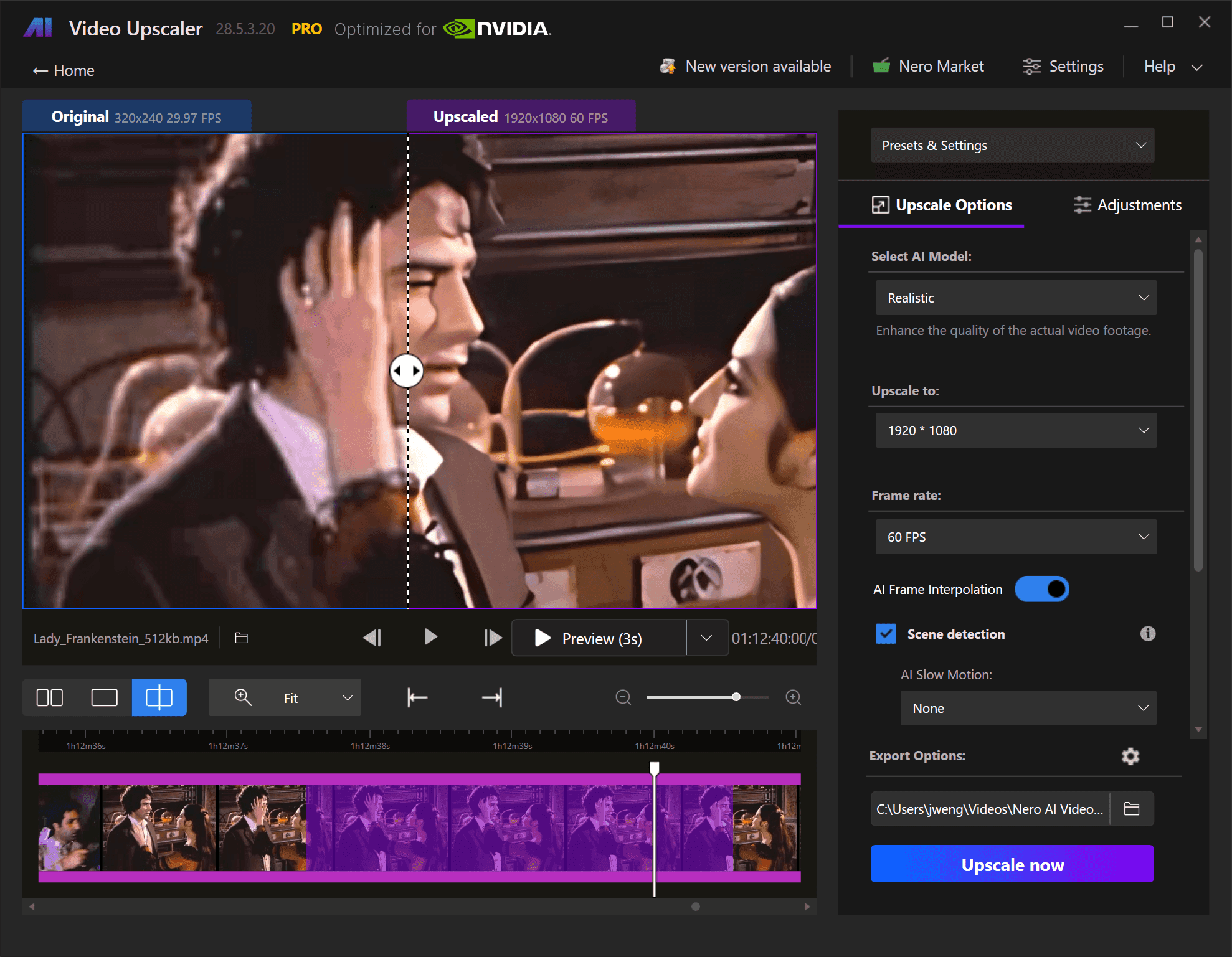Zoom out the timeline
The image size is (1232, 957).
tap(623, 697)
